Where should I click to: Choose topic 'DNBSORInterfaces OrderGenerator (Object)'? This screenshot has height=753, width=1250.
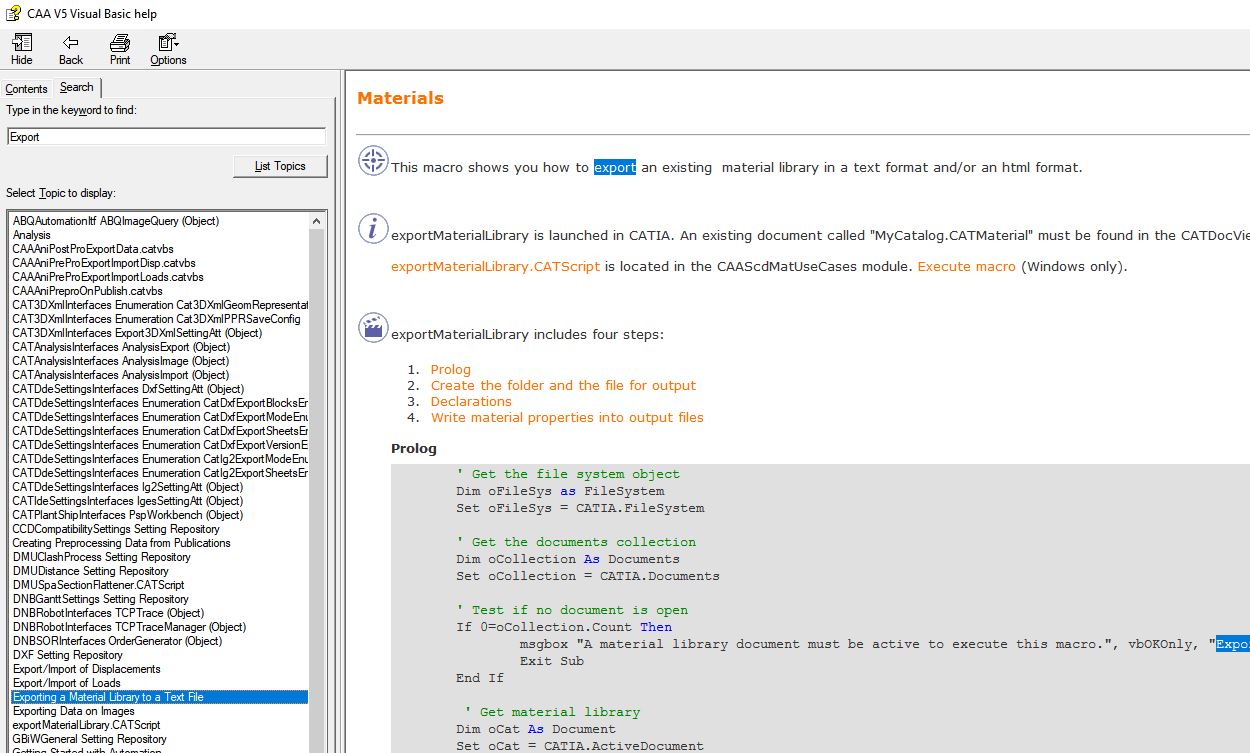tap(117, 641)
